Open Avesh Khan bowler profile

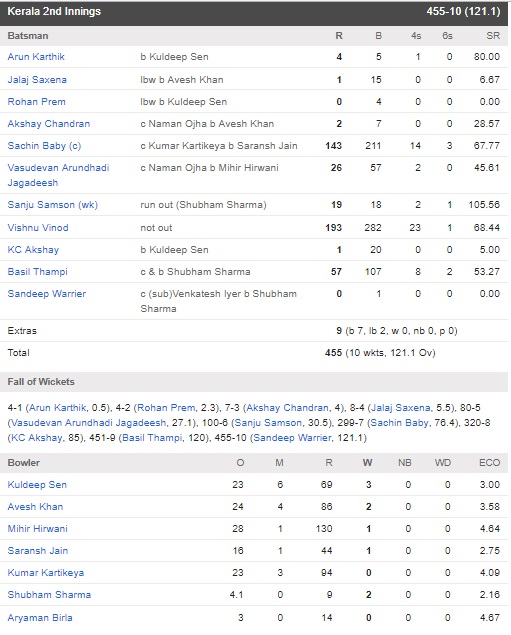[35, 507]
